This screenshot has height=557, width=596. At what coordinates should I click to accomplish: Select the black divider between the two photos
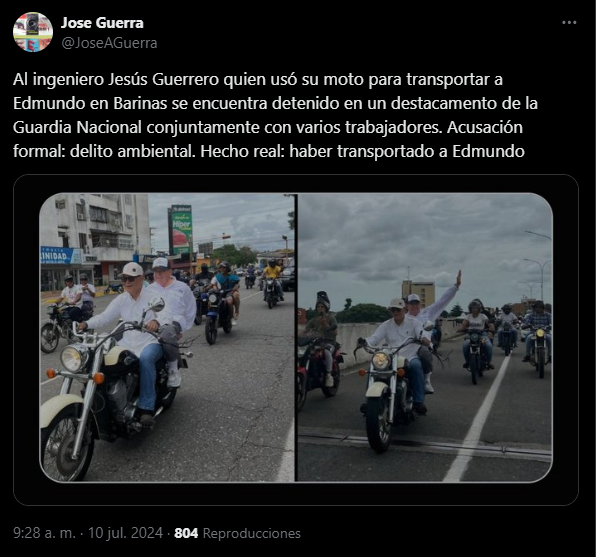(x=296, y=338)
